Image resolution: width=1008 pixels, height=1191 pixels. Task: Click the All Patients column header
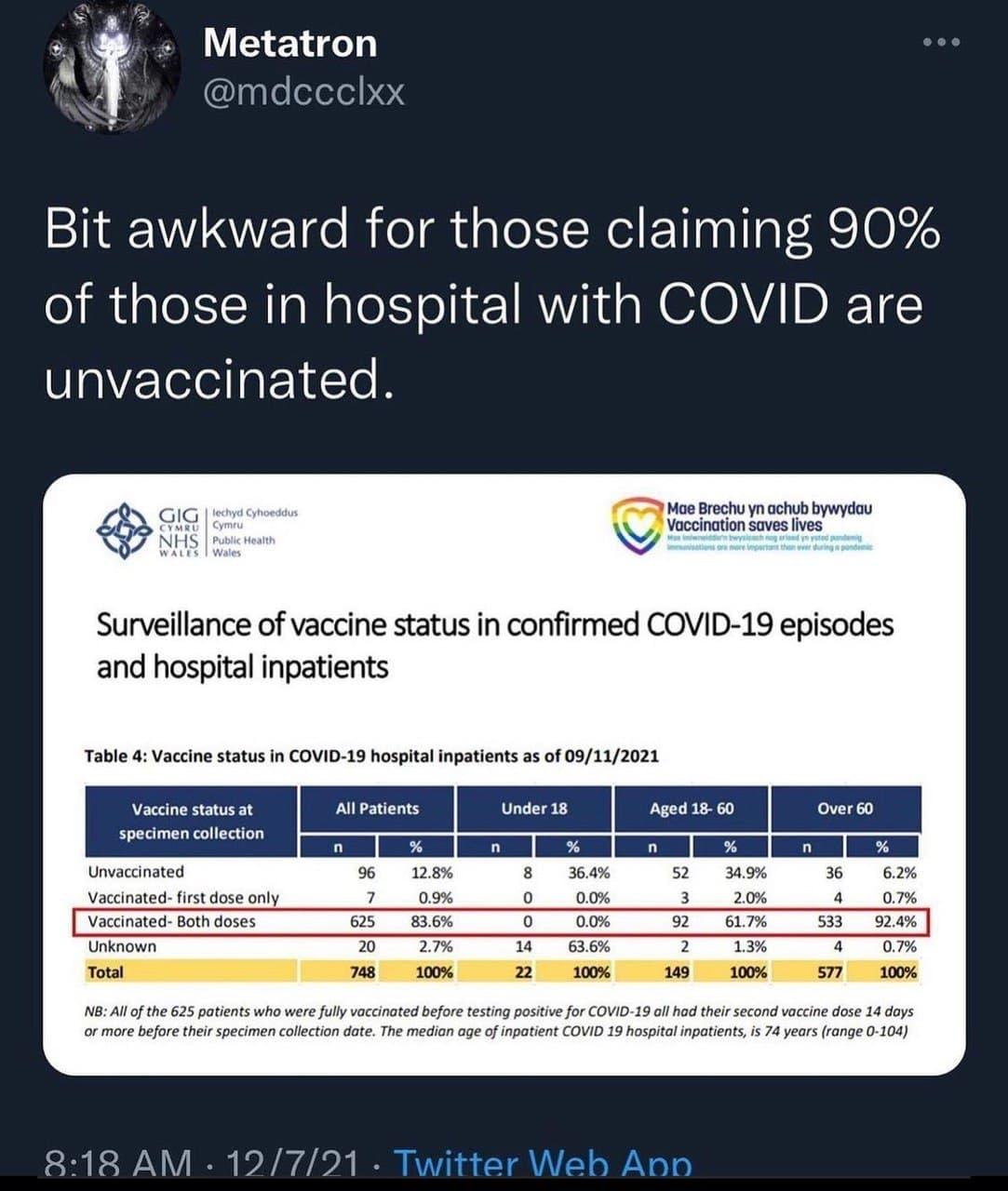[x=377, y=809]
